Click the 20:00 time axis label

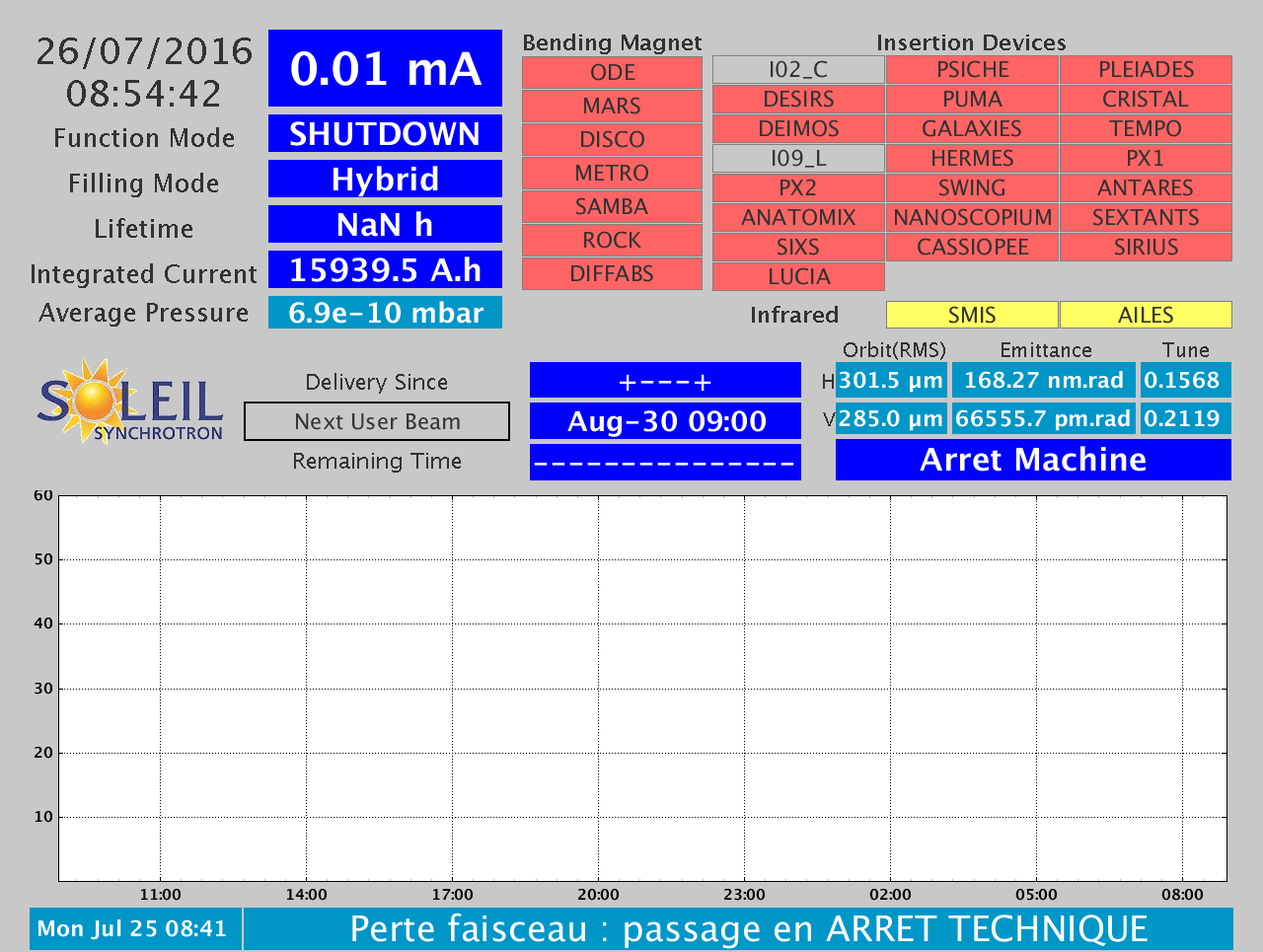point(598,895)
